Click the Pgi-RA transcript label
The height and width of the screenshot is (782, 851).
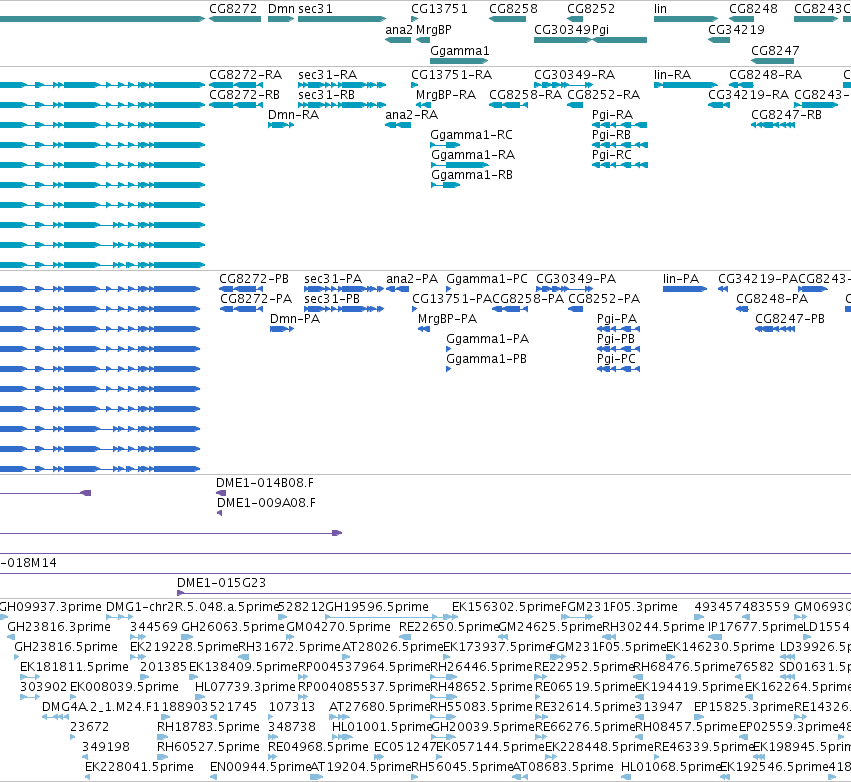(612, 115)
